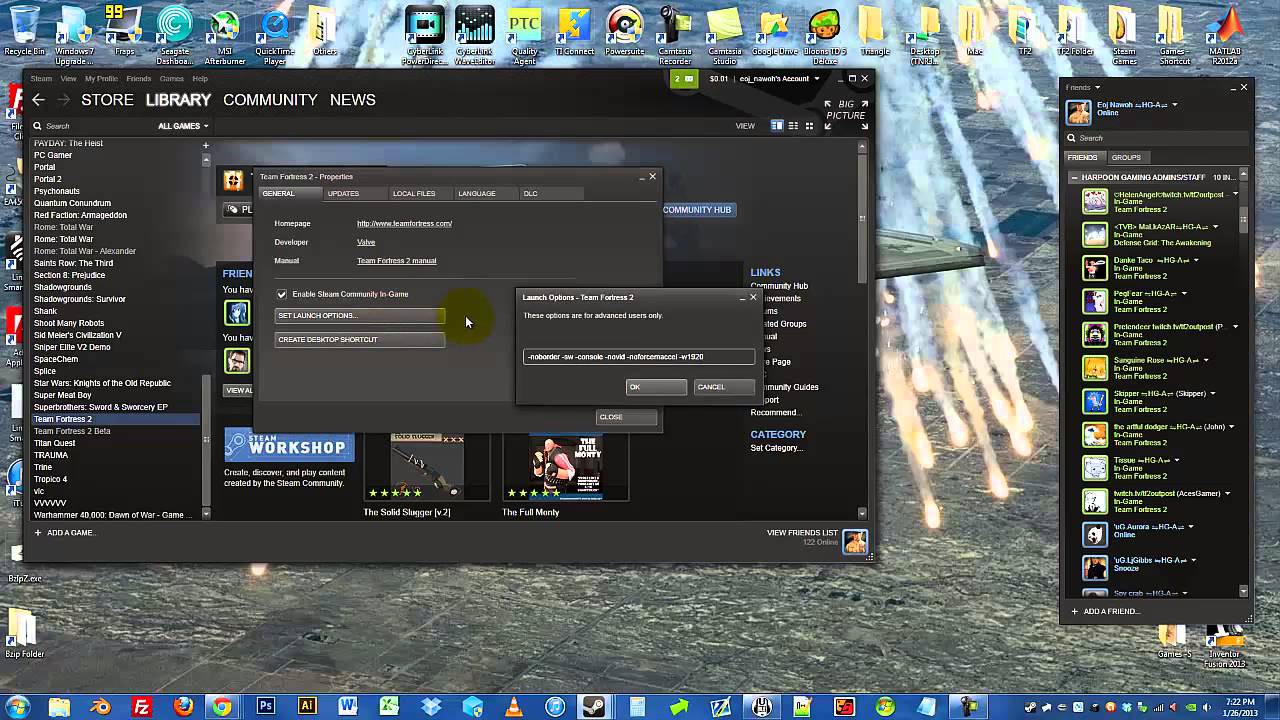Open the Community Hub button
Screen dimensions: 1280x720
pos(697,210)
